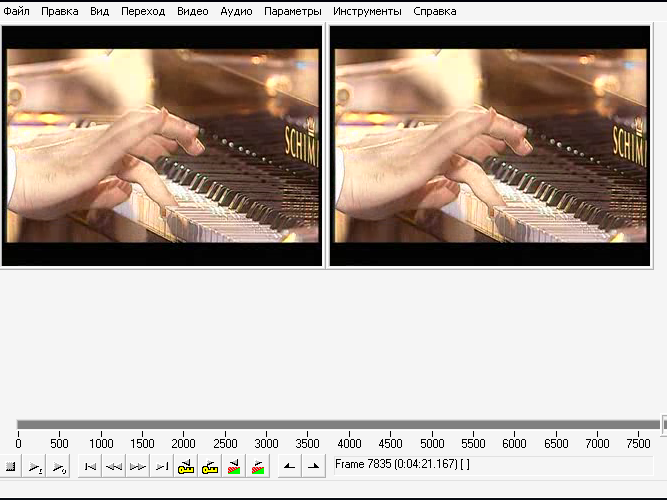Go to the next keyframe
Viewport: 667px width, 500px height.
210,467
